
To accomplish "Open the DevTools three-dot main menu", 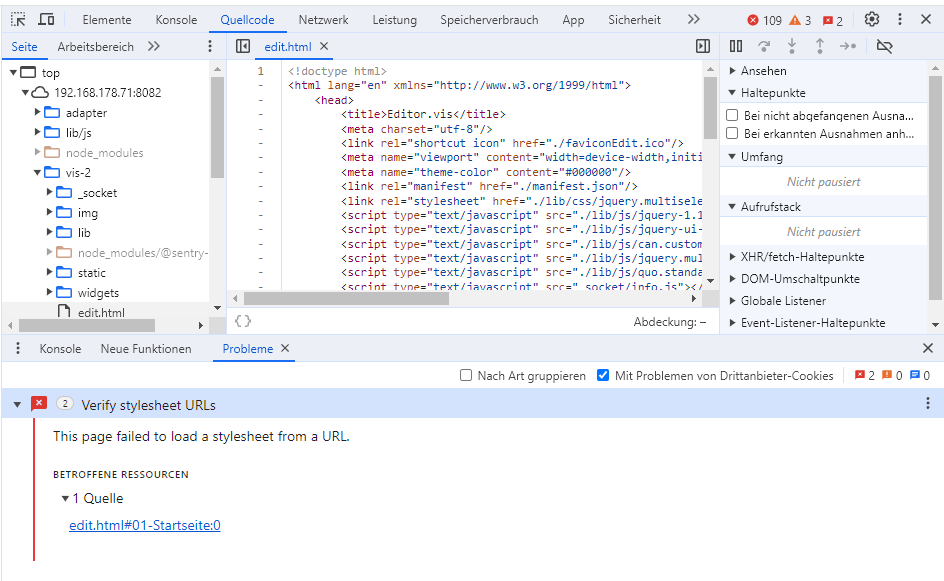I will point(900,19).
